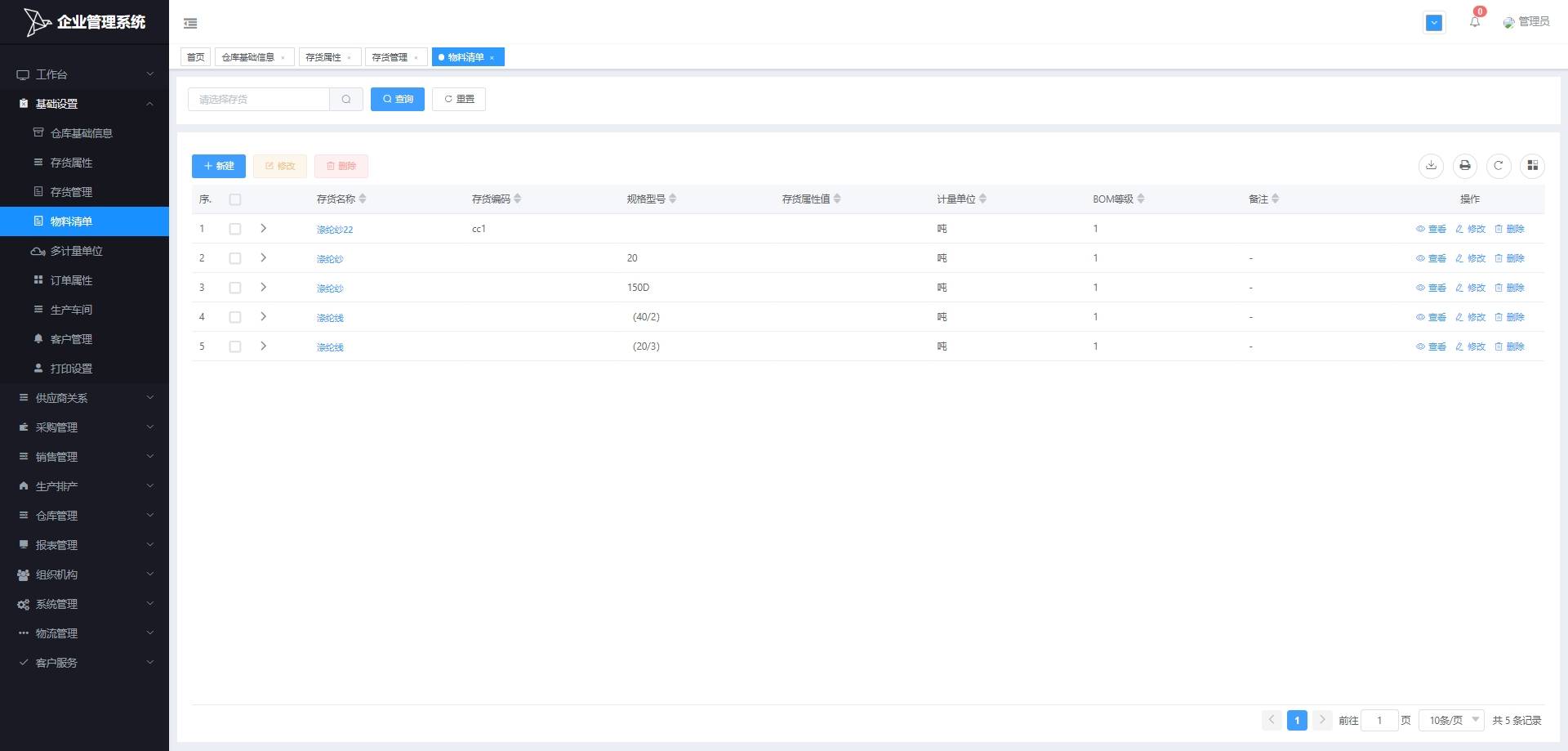Close the 物料清单 tab

pos(492,58)
